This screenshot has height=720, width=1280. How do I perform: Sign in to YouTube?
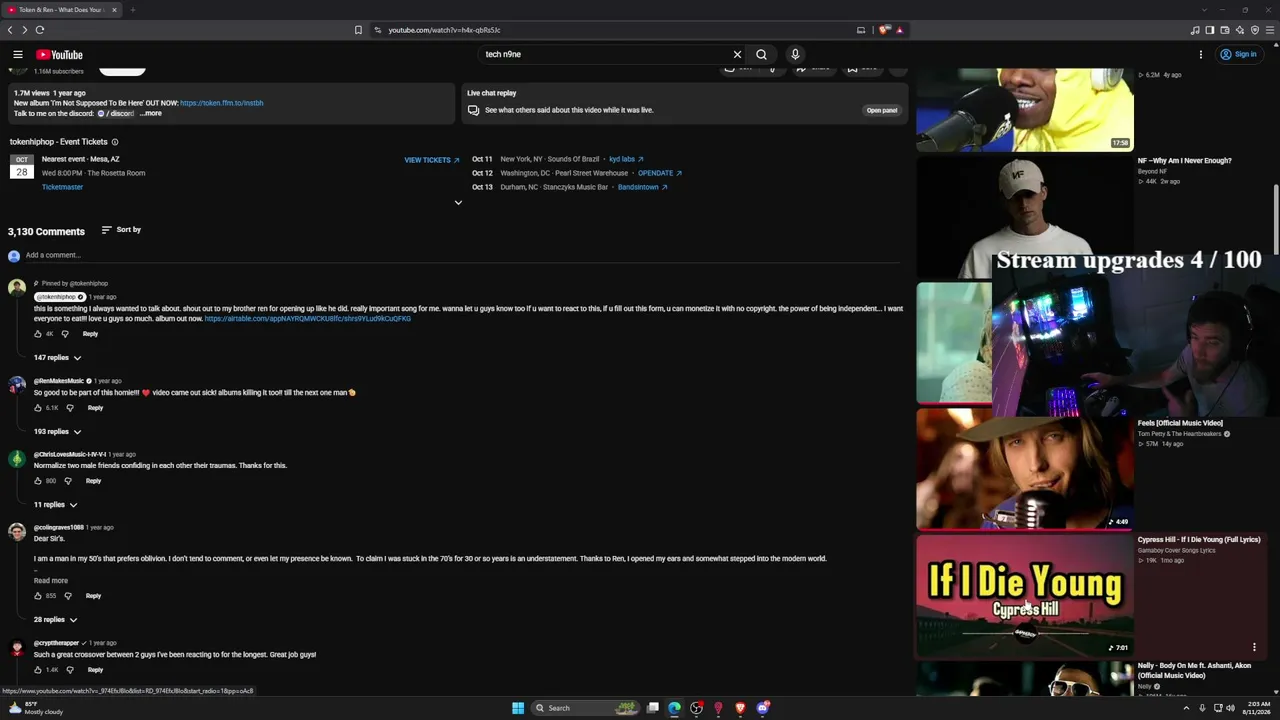(x=1238, y=55)
